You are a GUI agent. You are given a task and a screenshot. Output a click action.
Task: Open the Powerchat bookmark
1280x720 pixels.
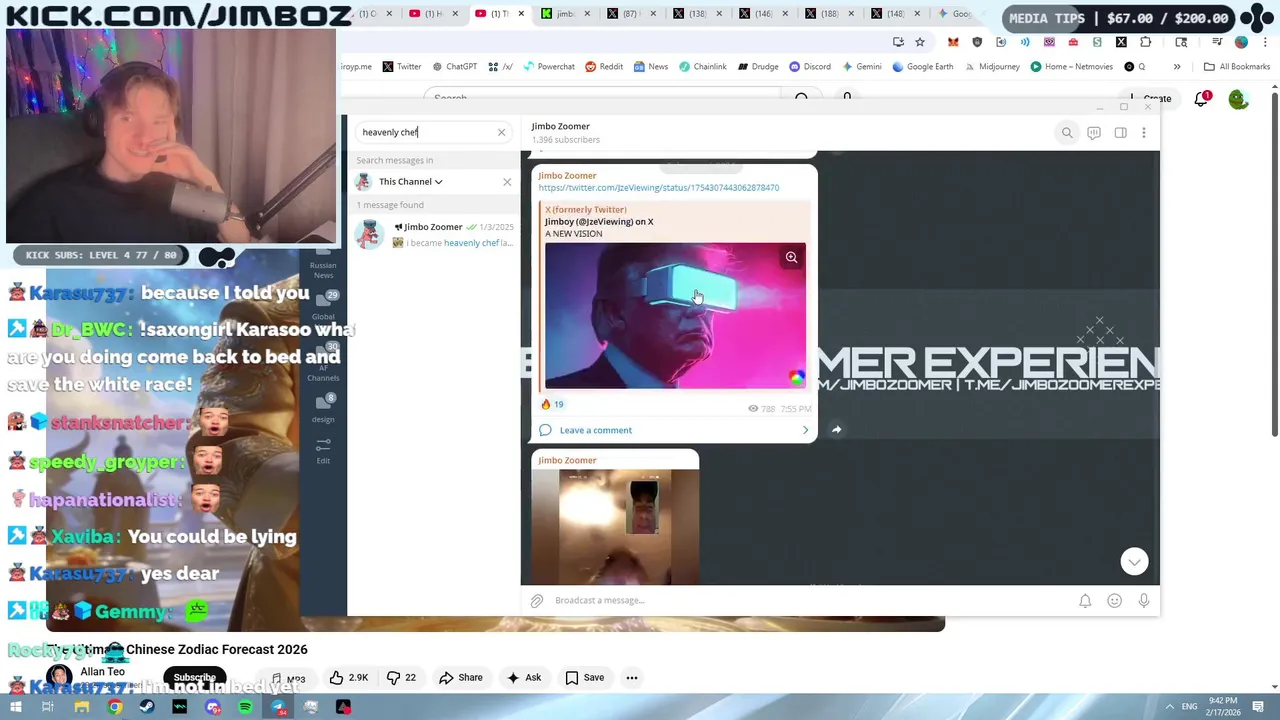coord(548,67)
